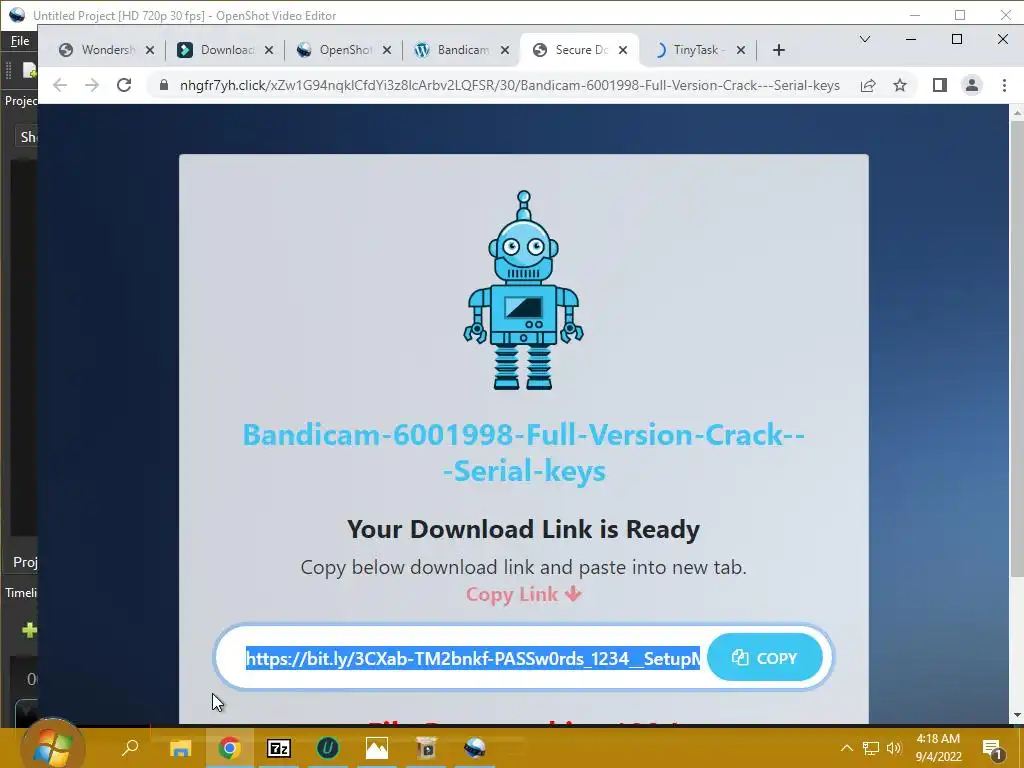Screen dimensions: 1024x768
Task: Open Chrome three-dot menu
Action: tap(1004, 86)
